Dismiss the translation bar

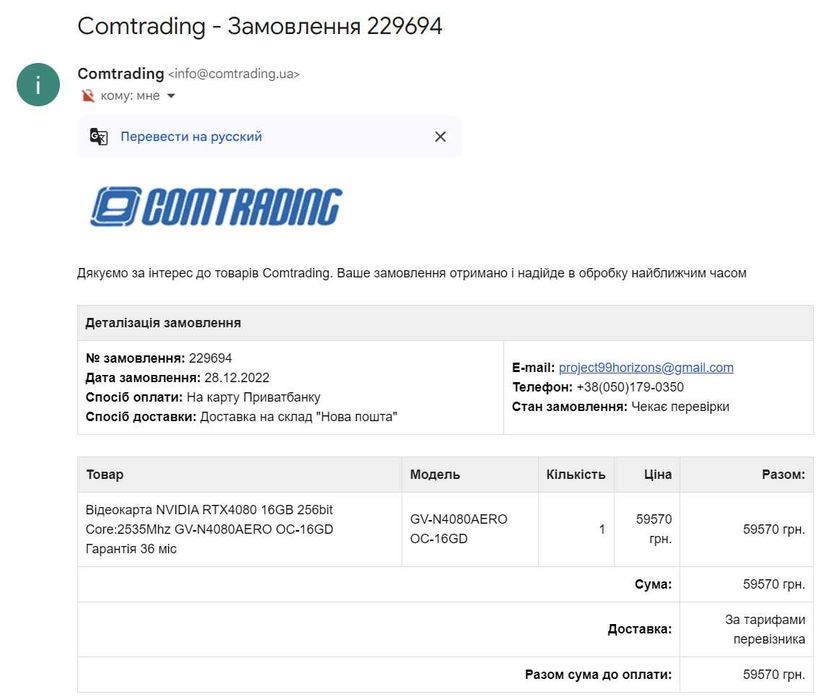click(x=440, y=137)
